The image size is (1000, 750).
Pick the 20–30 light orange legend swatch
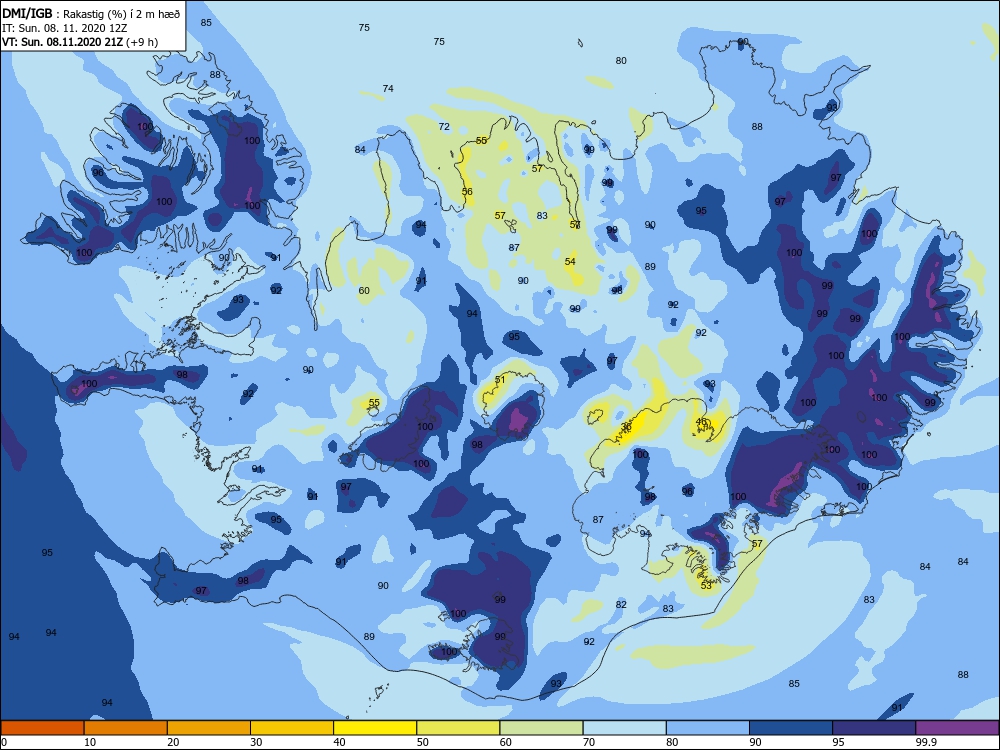(209, 728)
